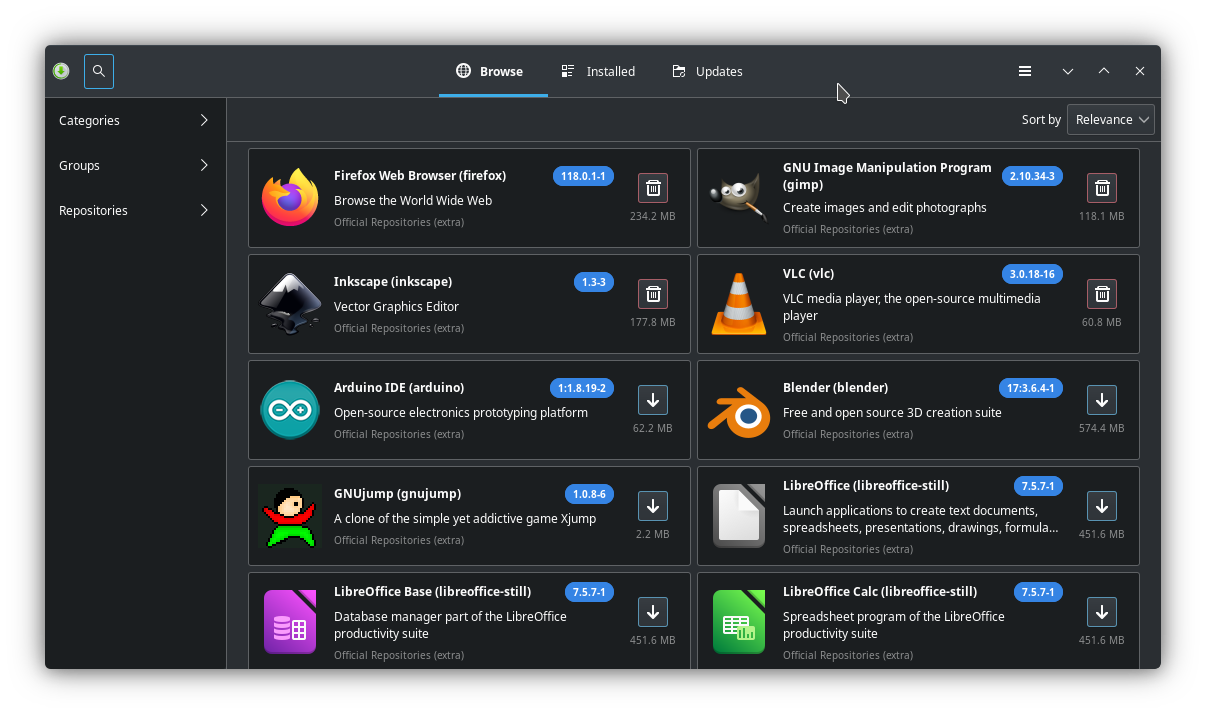Install LibreOffice Calc via download arrow

1102,612
